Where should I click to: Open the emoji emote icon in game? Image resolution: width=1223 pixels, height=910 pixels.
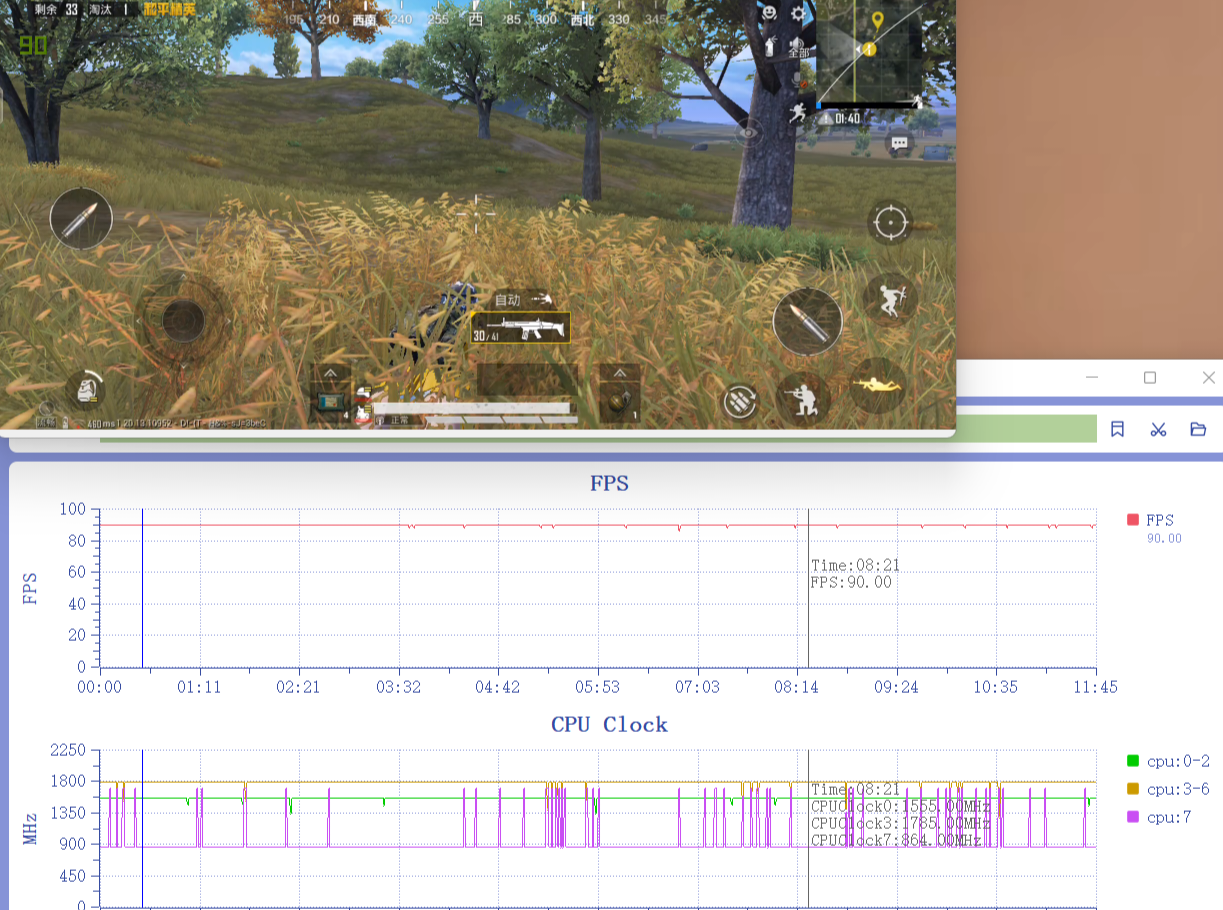(769, 13)
